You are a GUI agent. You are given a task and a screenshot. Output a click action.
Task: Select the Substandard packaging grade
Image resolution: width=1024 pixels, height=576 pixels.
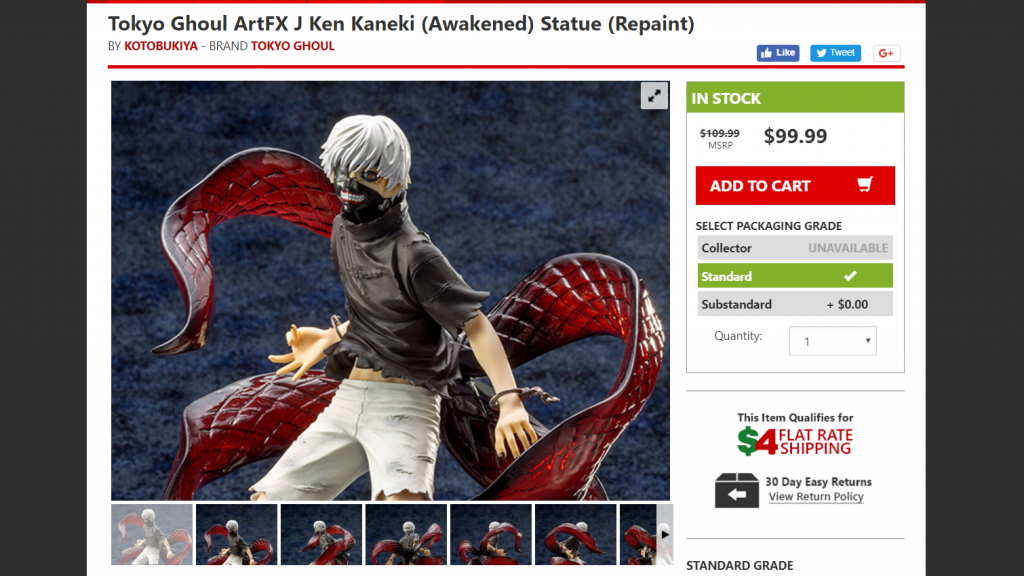coord(795,304)
